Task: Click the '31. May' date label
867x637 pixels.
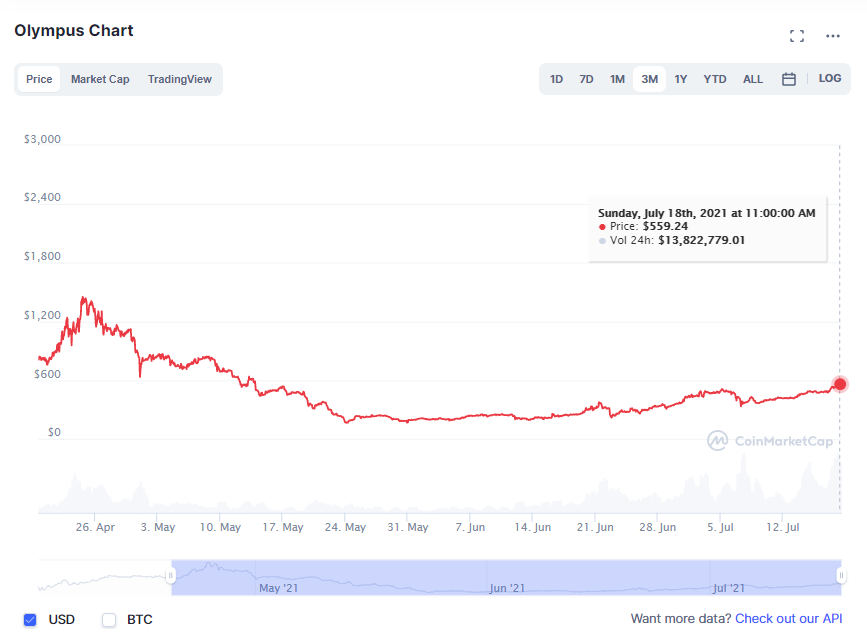Action: coord(408,528)
